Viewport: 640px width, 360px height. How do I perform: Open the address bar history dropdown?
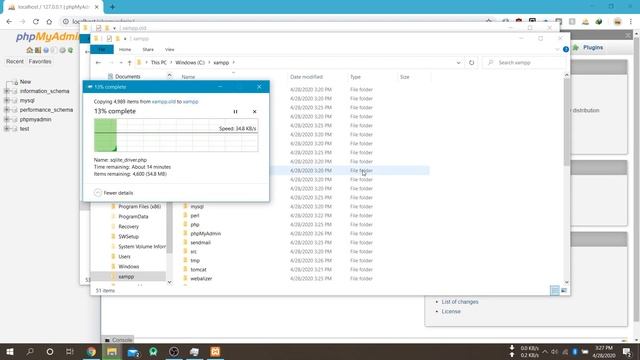458,63
